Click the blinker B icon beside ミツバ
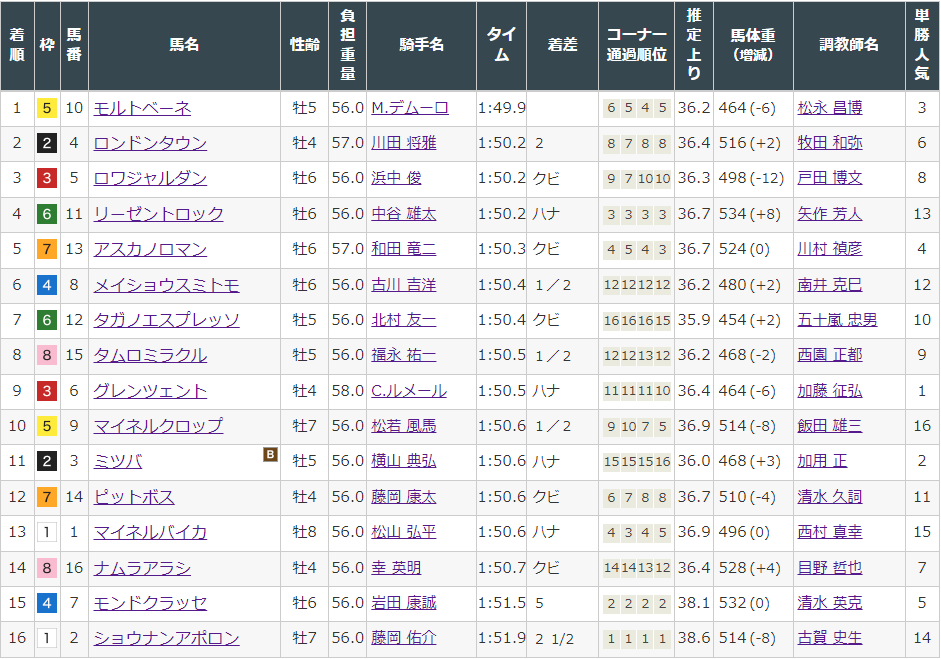 [270, 454]
